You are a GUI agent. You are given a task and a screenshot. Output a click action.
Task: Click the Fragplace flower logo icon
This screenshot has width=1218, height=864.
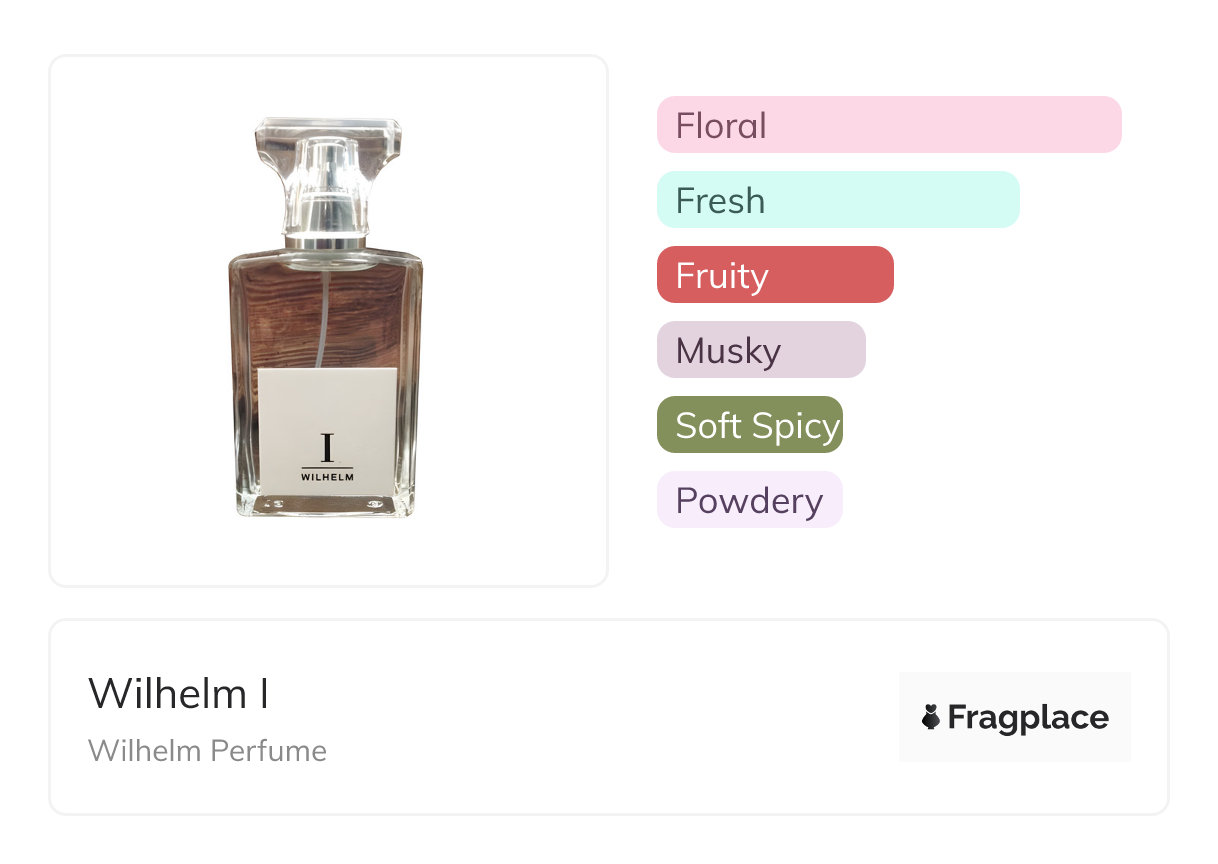pyautogui.click(x=931, y=717)
